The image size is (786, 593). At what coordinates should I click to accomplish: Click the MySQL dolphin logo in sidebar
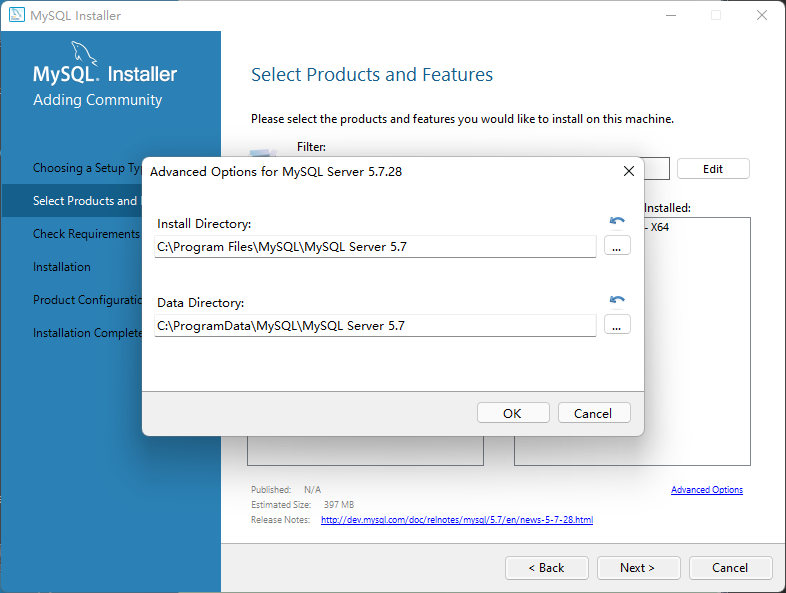[x=83, y=53]
